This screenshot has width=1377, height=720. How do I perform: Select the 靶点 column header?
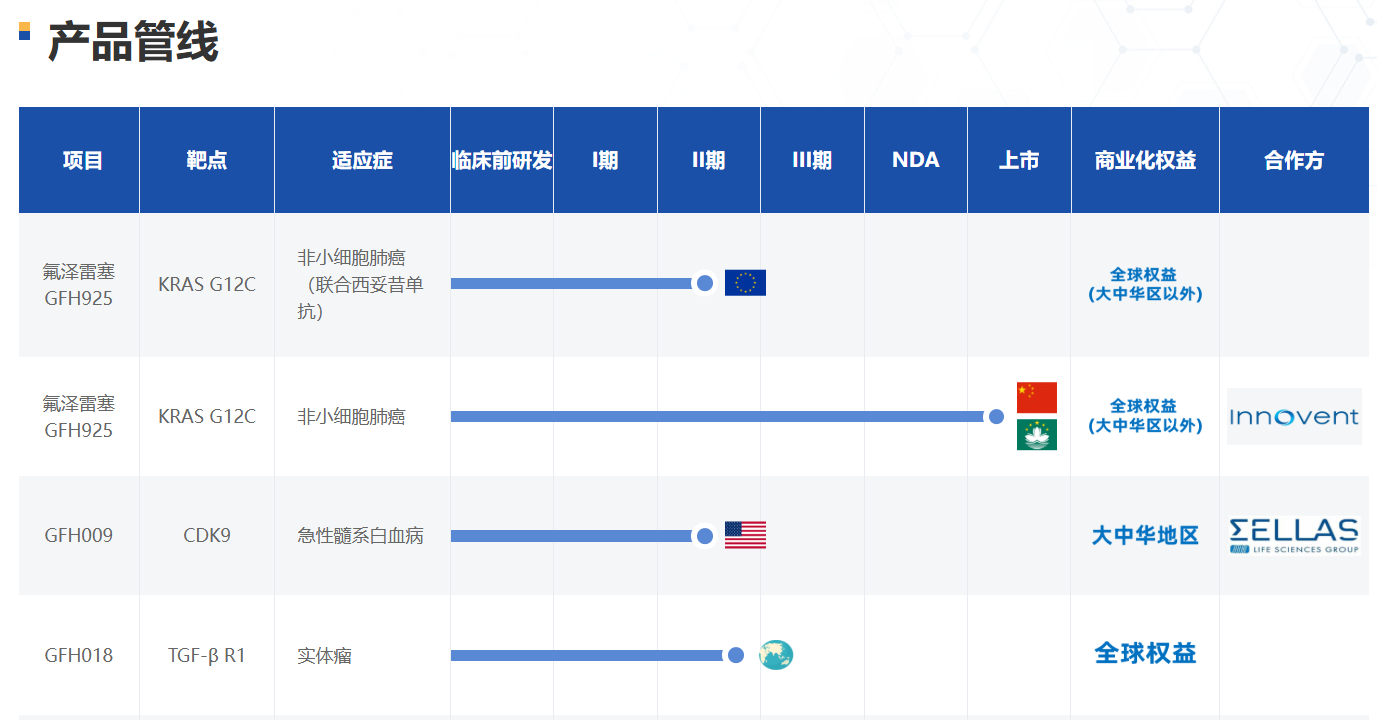click(x=207, y=160)
